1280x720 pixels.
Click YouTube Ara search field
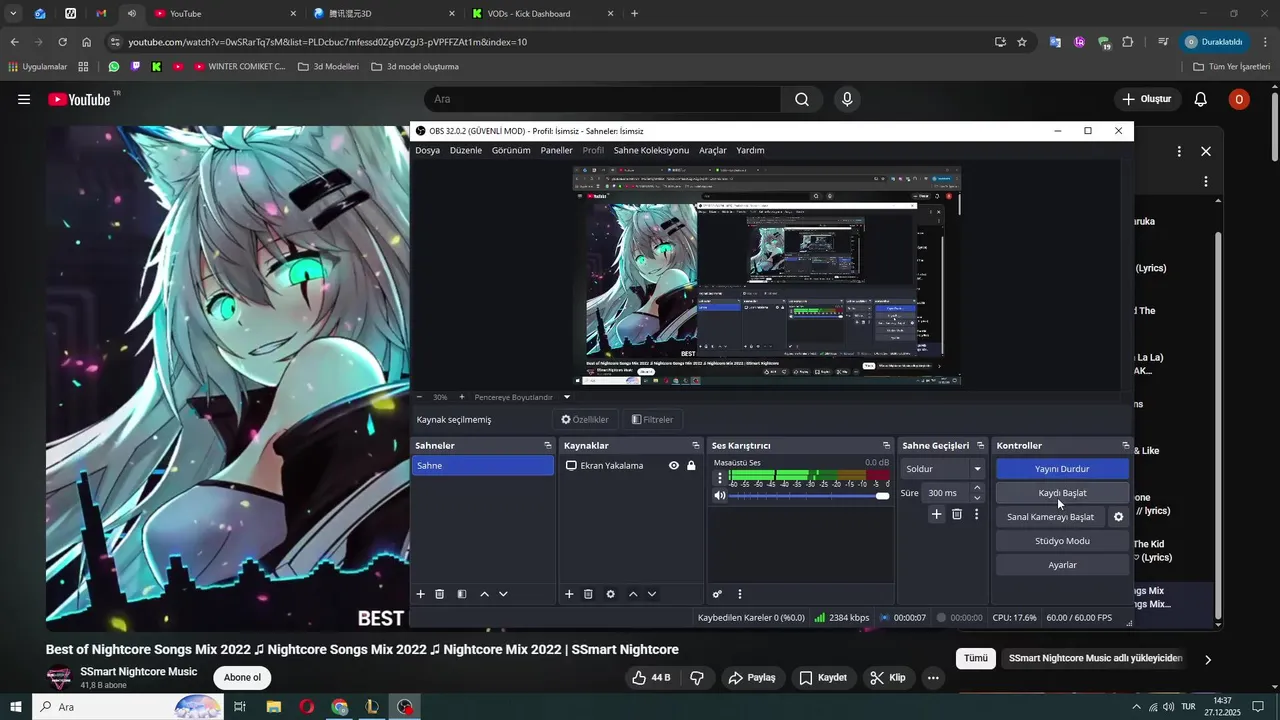tap(602, 99)
